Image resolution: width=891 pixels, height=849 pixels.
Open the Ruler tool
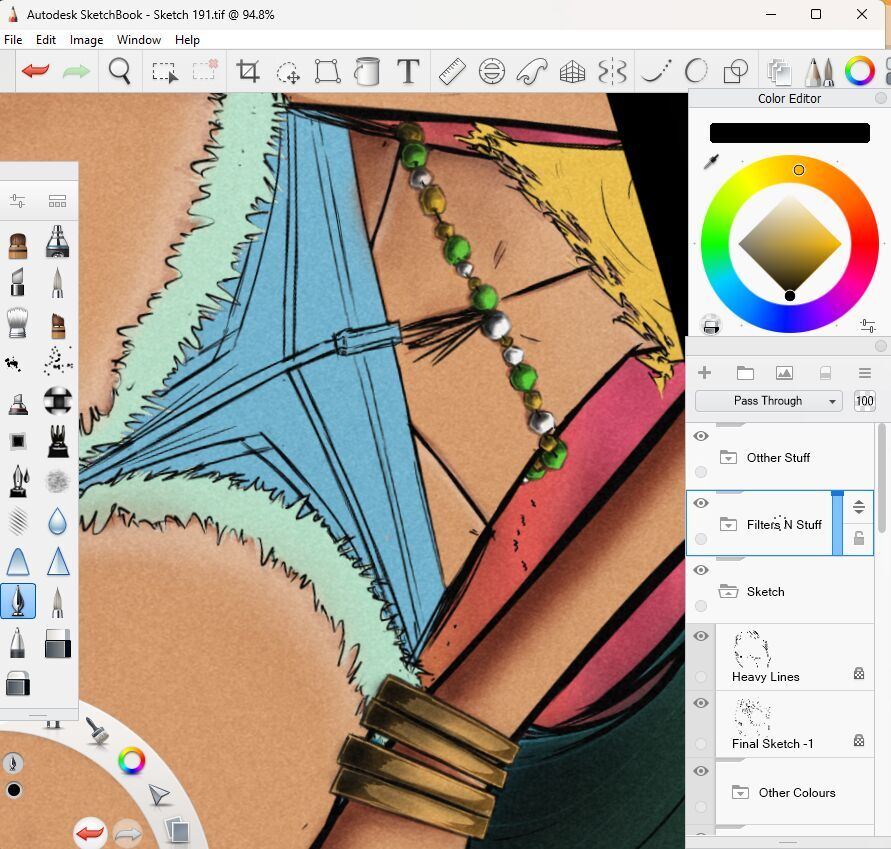click(452, 72)
